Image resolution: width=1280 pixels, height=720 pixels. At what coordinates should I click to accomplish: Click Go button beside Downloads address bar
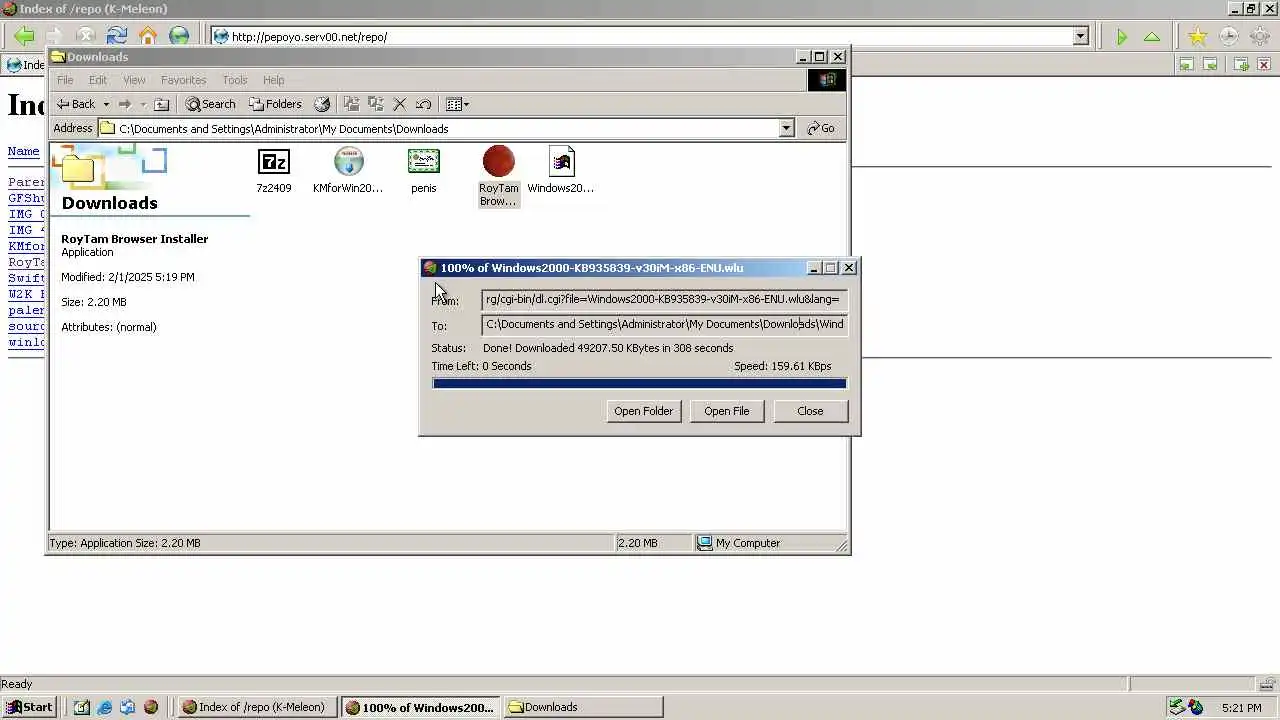[821, 128]
